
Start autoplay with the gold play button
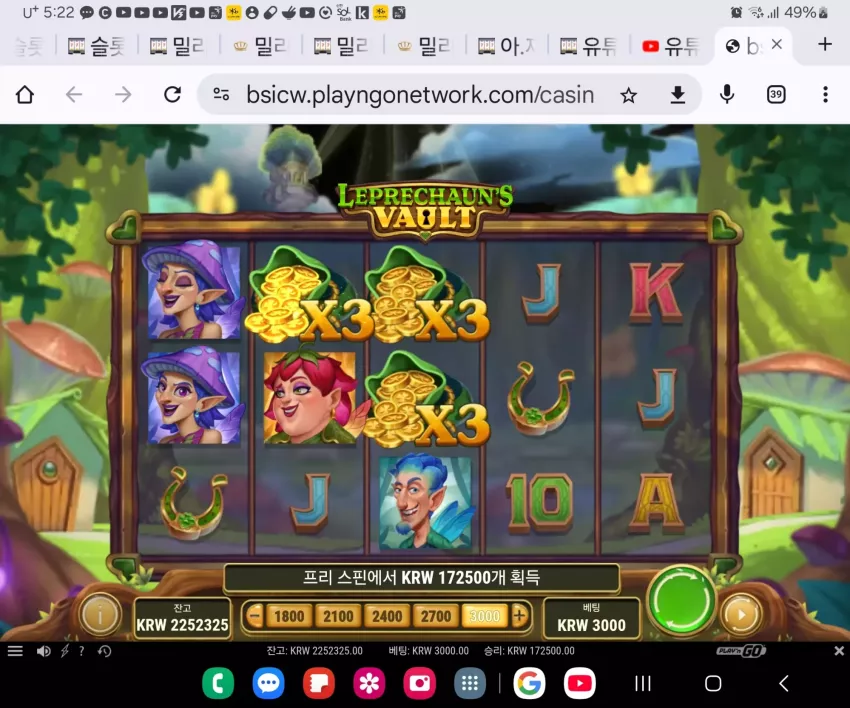pos(742,615)
